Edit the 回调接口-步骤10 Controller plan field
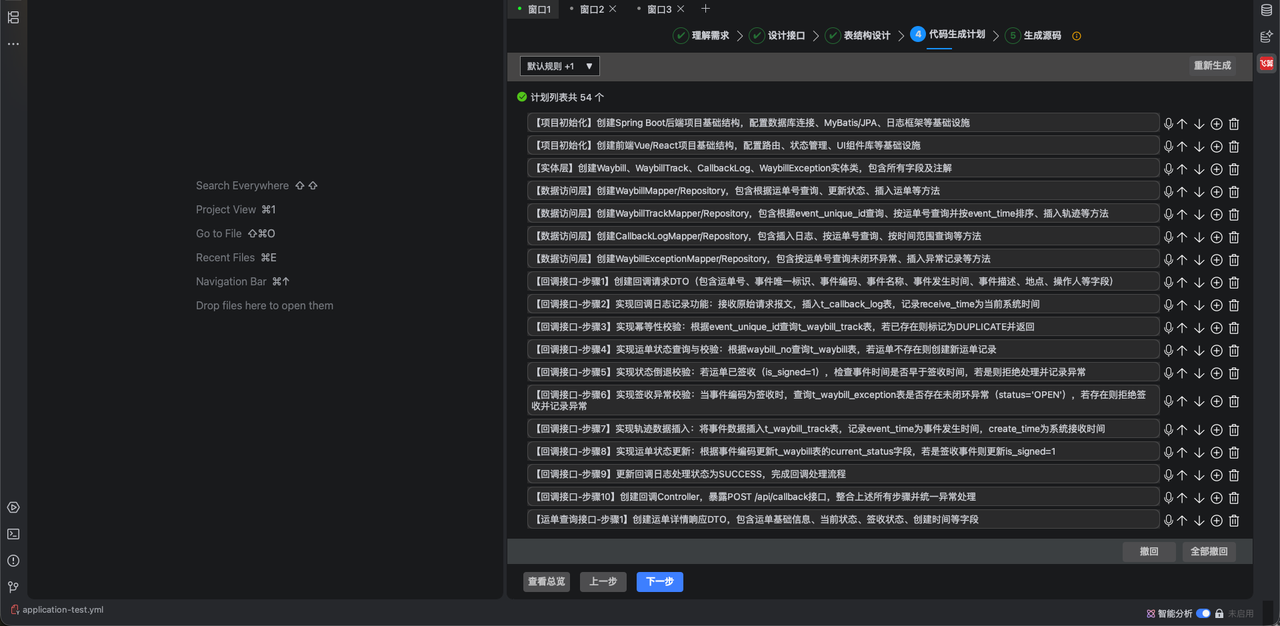The image size is (1280, 626). click(843, 497)
